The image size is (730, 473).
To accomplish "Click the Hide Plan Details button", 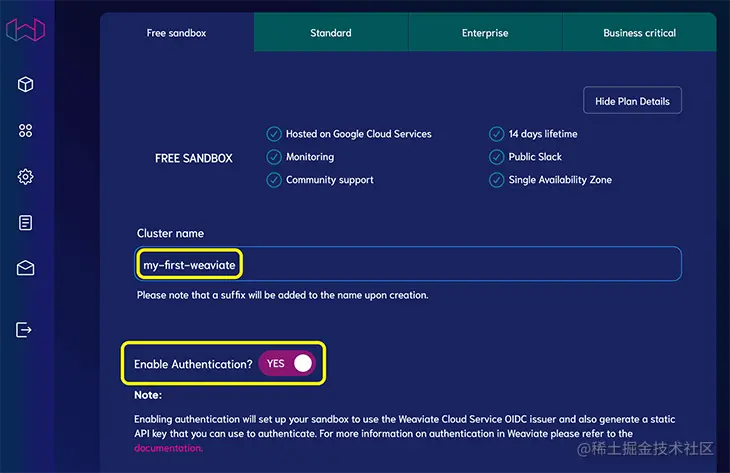I will pyautogui.click(x=632, y=101).
